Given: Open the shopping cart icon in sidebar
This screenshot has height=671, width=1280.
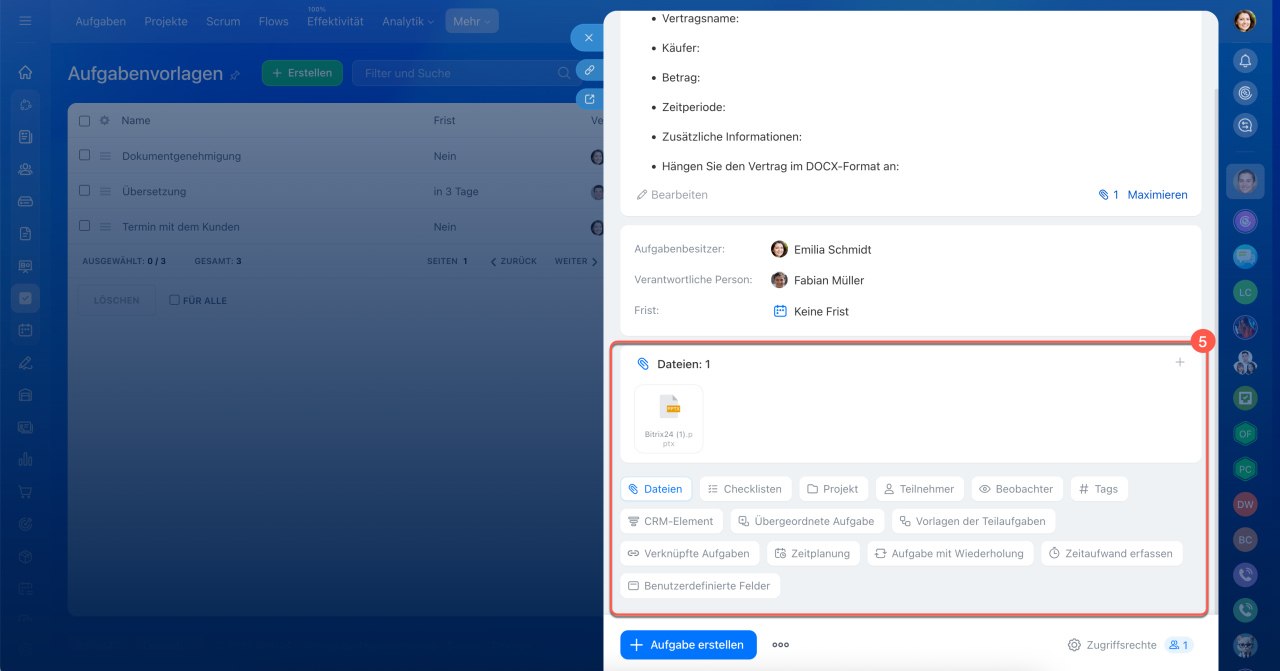Looking at the screenshot, I should (25, 492).
